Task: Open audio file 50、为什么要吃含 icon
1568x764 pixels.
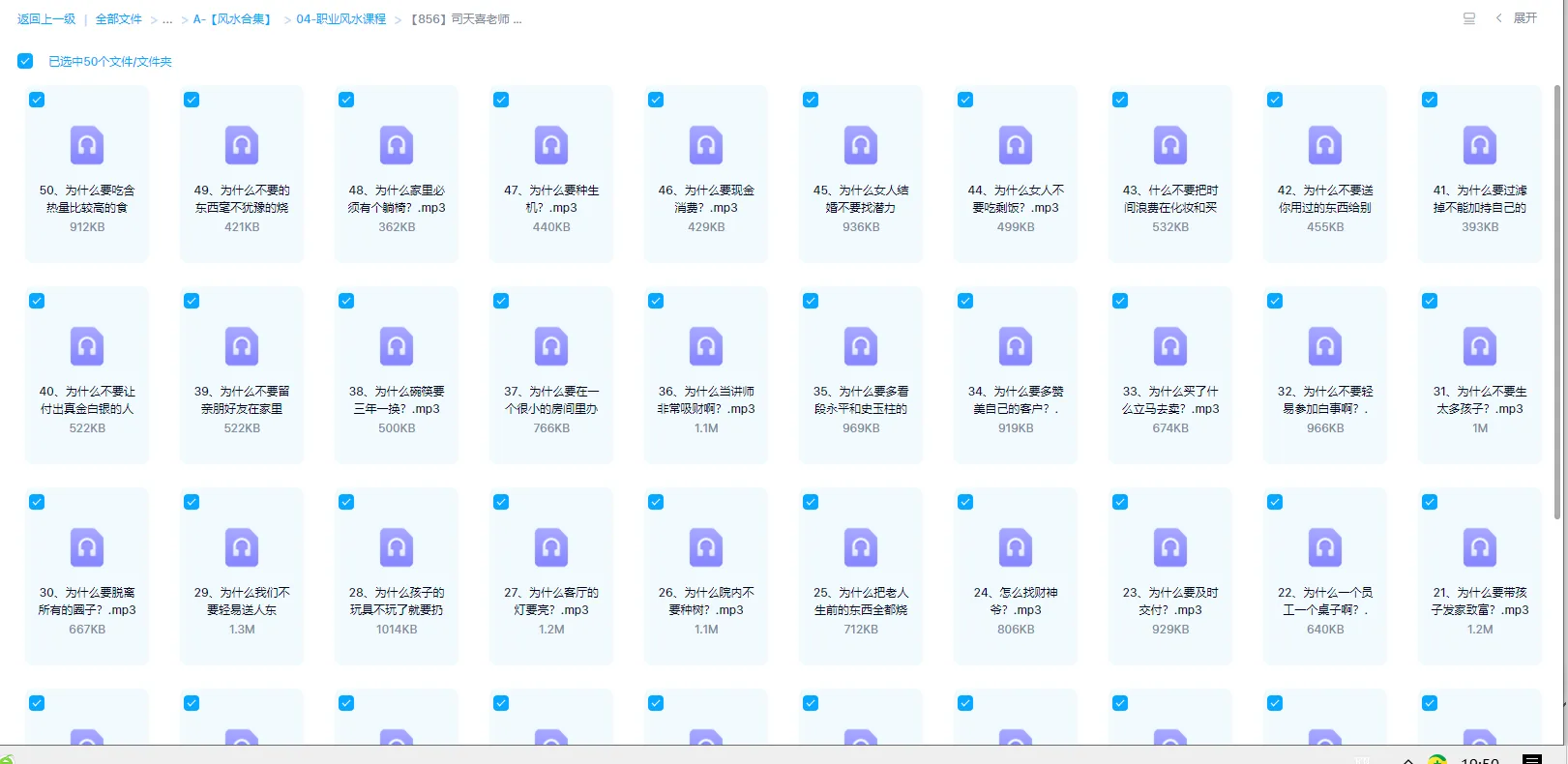Action: (x=87, y=145)
